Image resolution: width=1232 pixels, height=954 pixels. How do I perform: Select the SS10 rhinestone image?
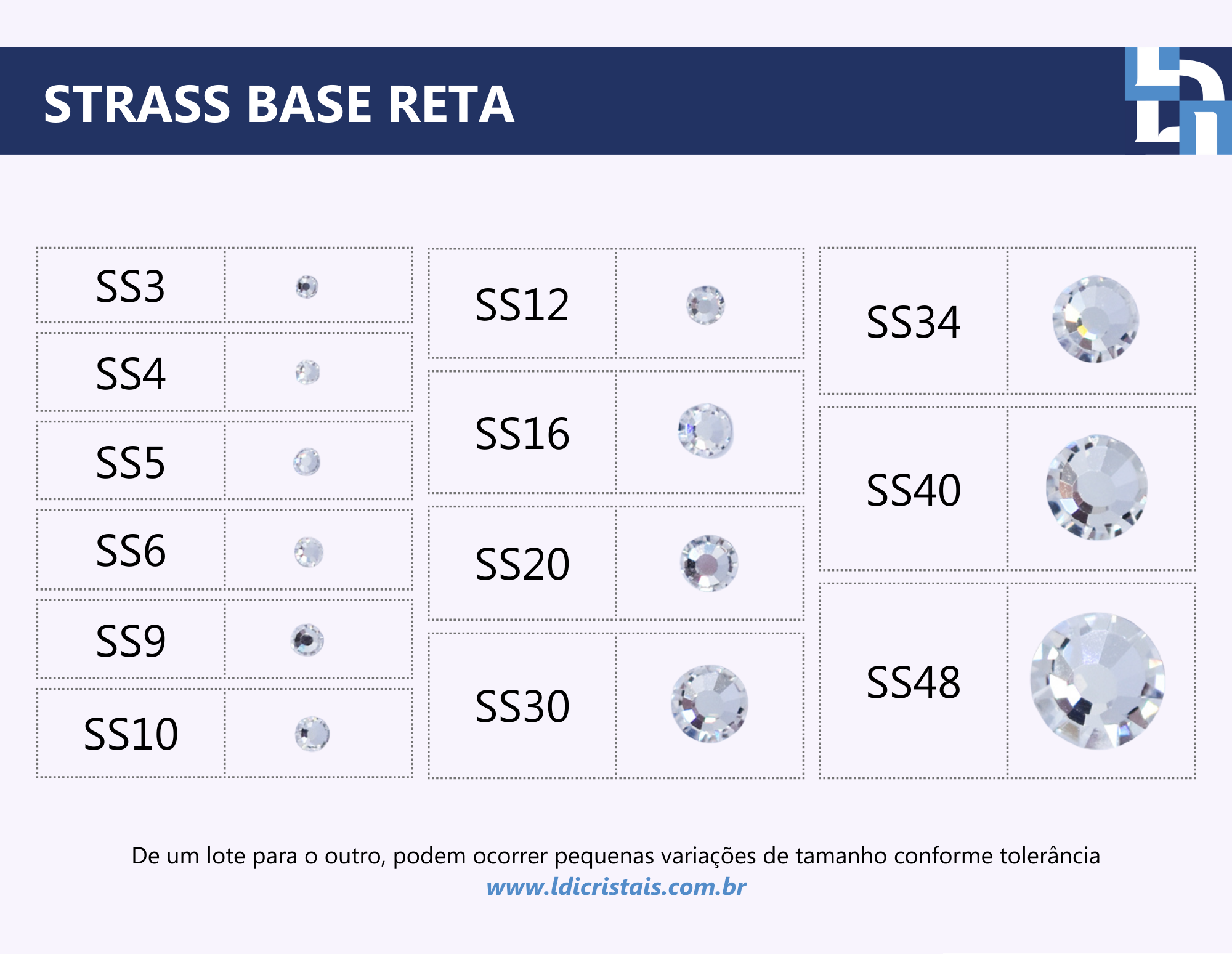click(312, 734)
